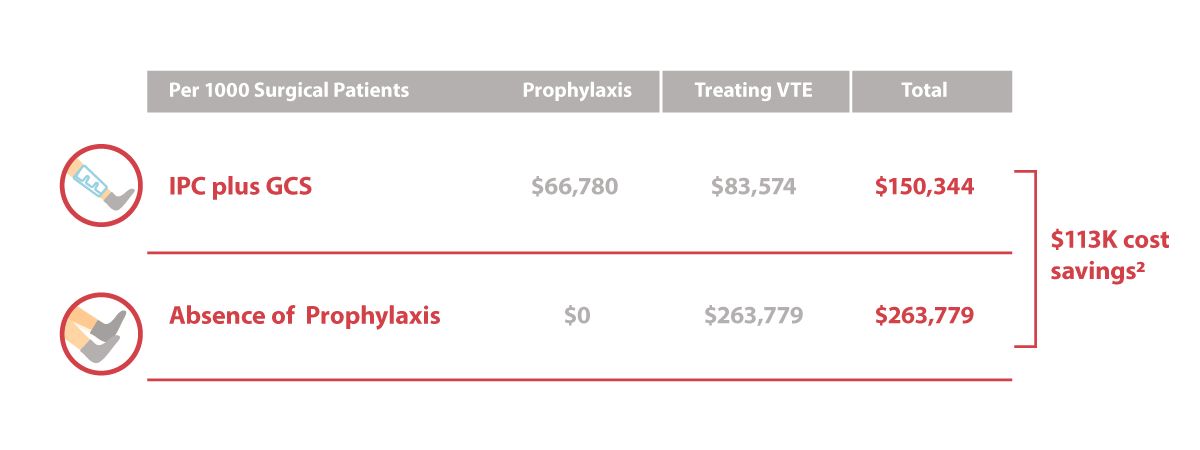The width and height of the screenshot is (1200, 450).
Task: Click the $0 prophylaxis cost value
Action: [x=577, y=316]
